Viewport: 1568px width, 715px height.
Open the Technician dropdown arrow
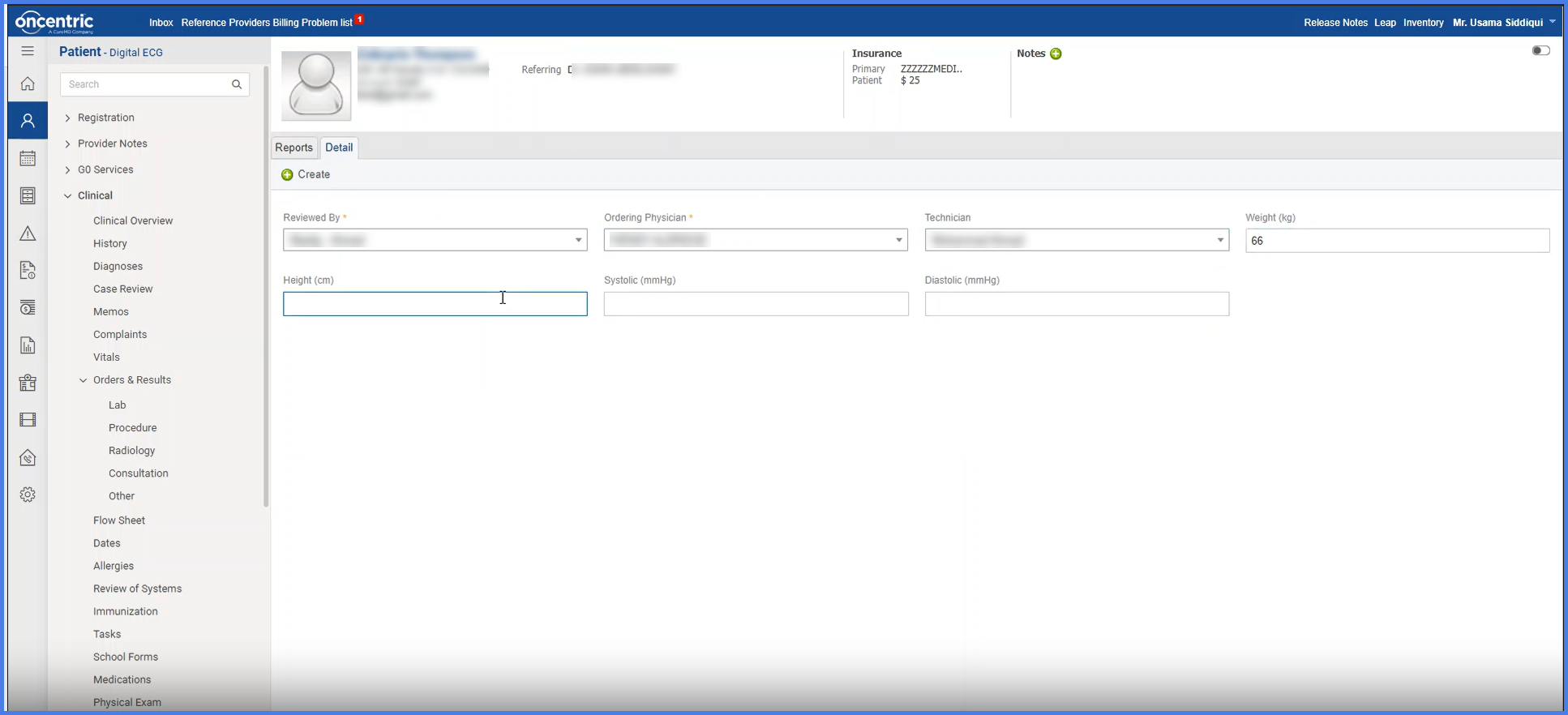[1220, 240]
